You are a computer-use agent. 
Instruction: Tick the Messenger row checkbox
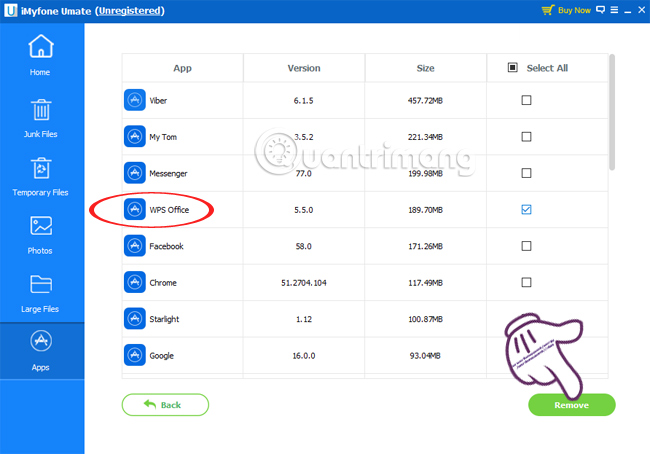tap(526, 173)
